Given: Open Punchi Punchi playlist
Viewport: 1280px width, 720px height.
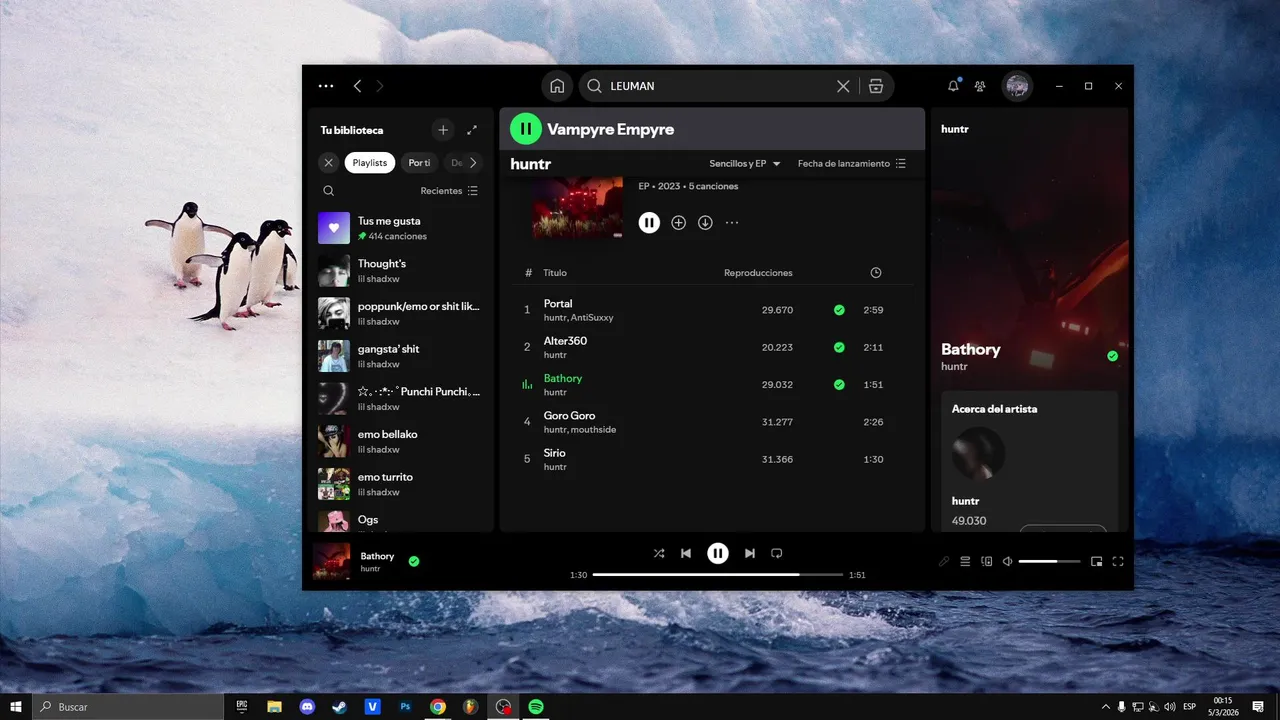Looking at the screenshot, I should click(400, 399).
